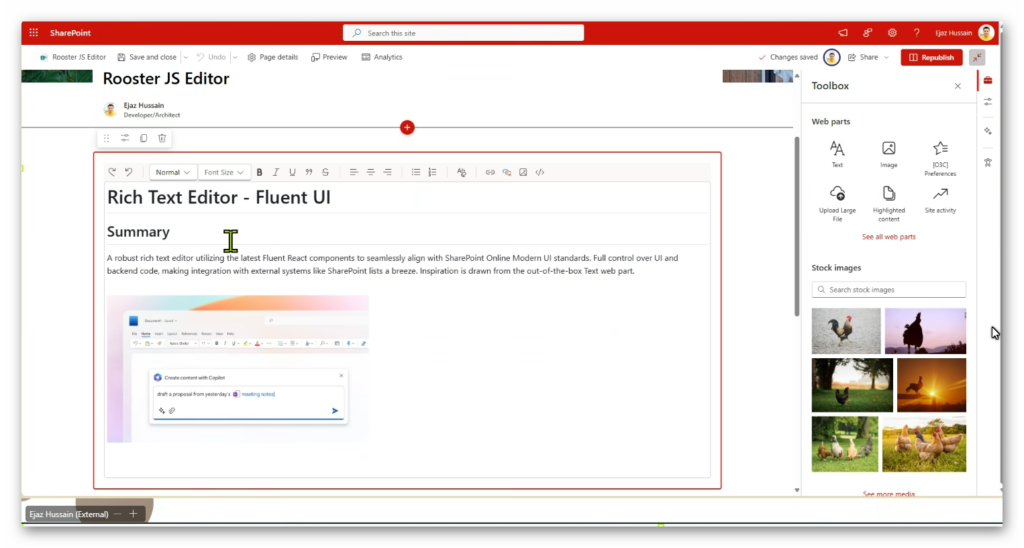Viewport: 1024px width, 548px height.
Task: Insert a hyperlink via link icon
Action: [x=490, y=172]
